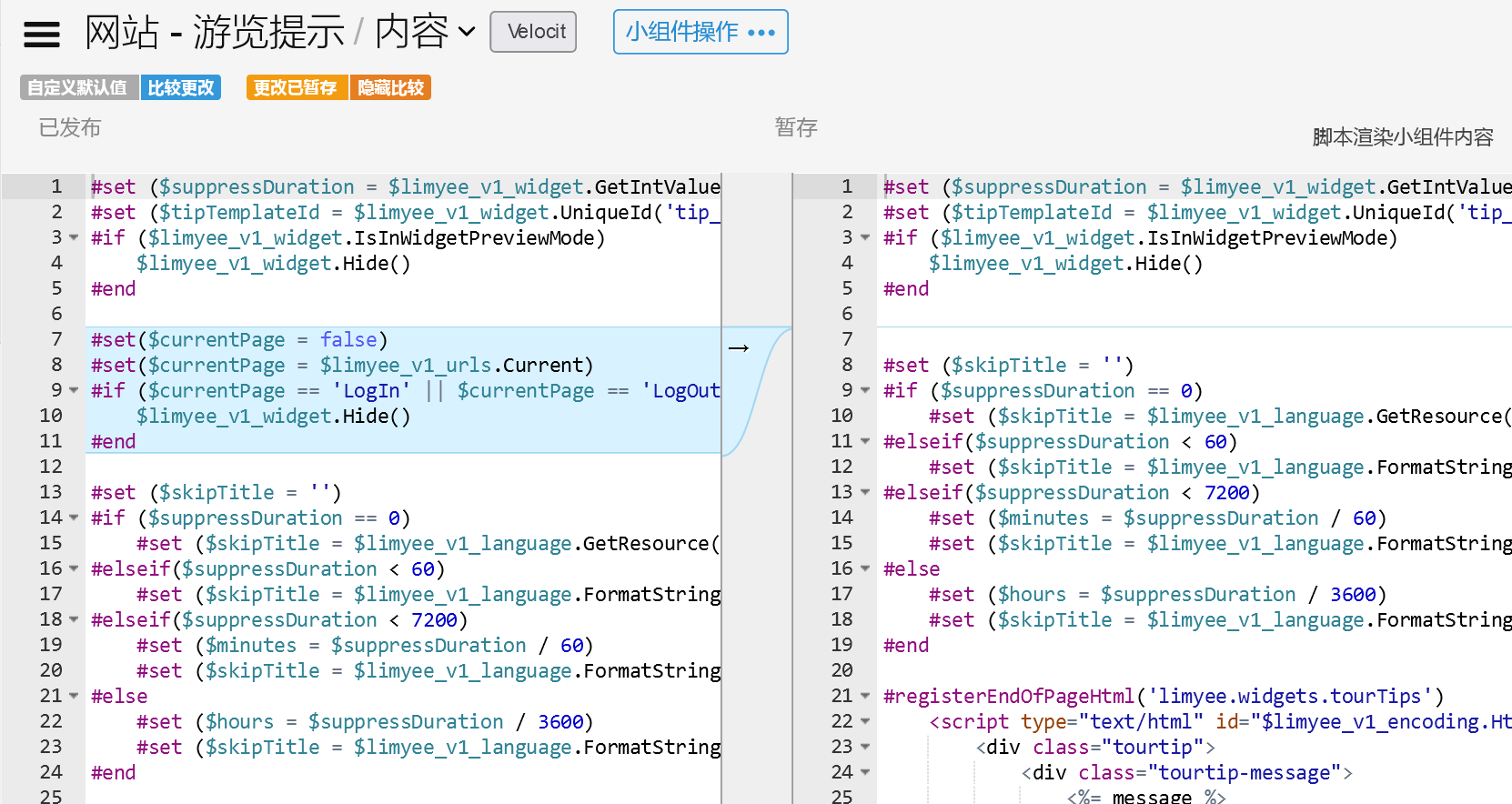1512x804 pixels.
Task: Click the 更改已暂存 status label
Action: [x=296, y=87]
